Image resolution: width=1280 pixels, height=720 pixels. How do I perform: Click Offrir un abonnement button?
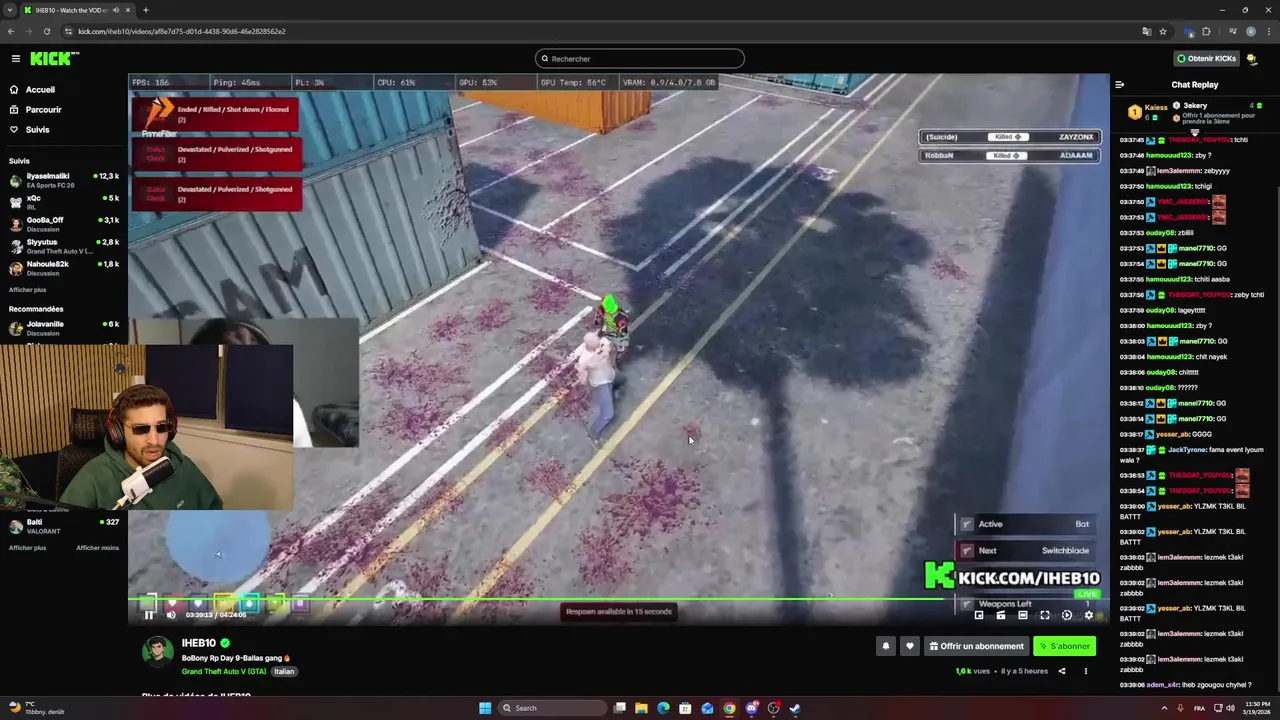(x=976, y=646)
